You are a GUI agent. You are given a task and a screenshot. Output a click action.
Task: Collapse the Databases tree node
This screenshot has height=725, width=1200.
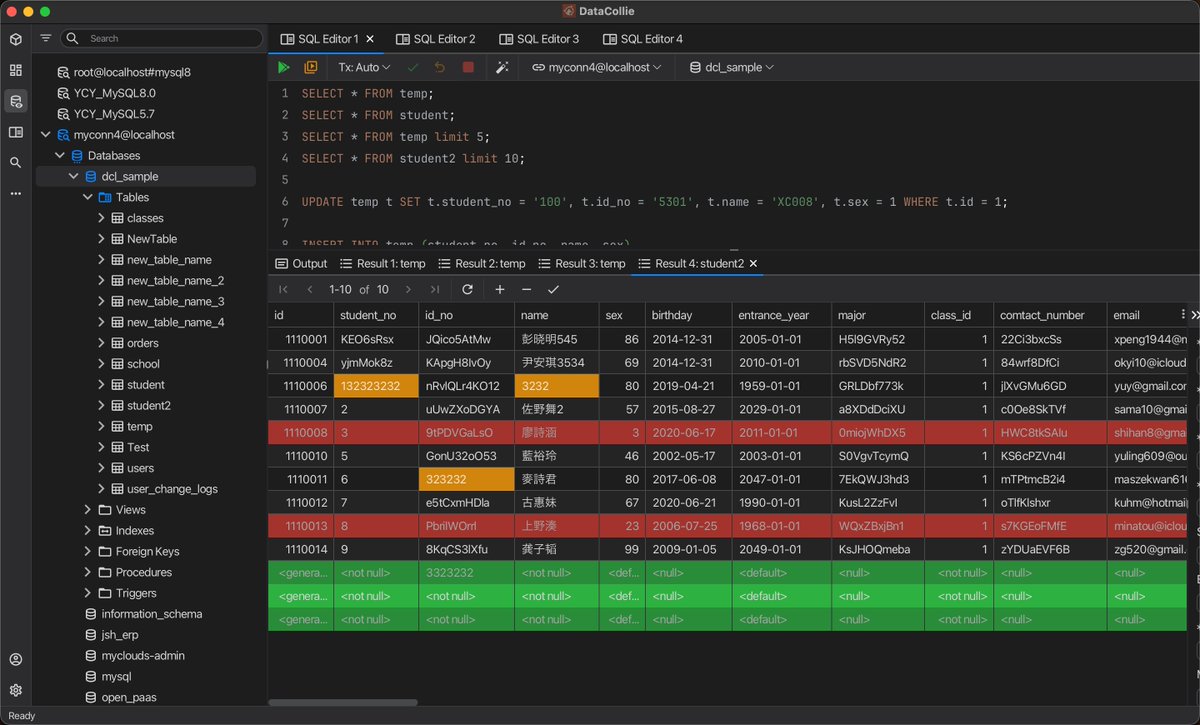pyautogui.click(x=60, y=156)
